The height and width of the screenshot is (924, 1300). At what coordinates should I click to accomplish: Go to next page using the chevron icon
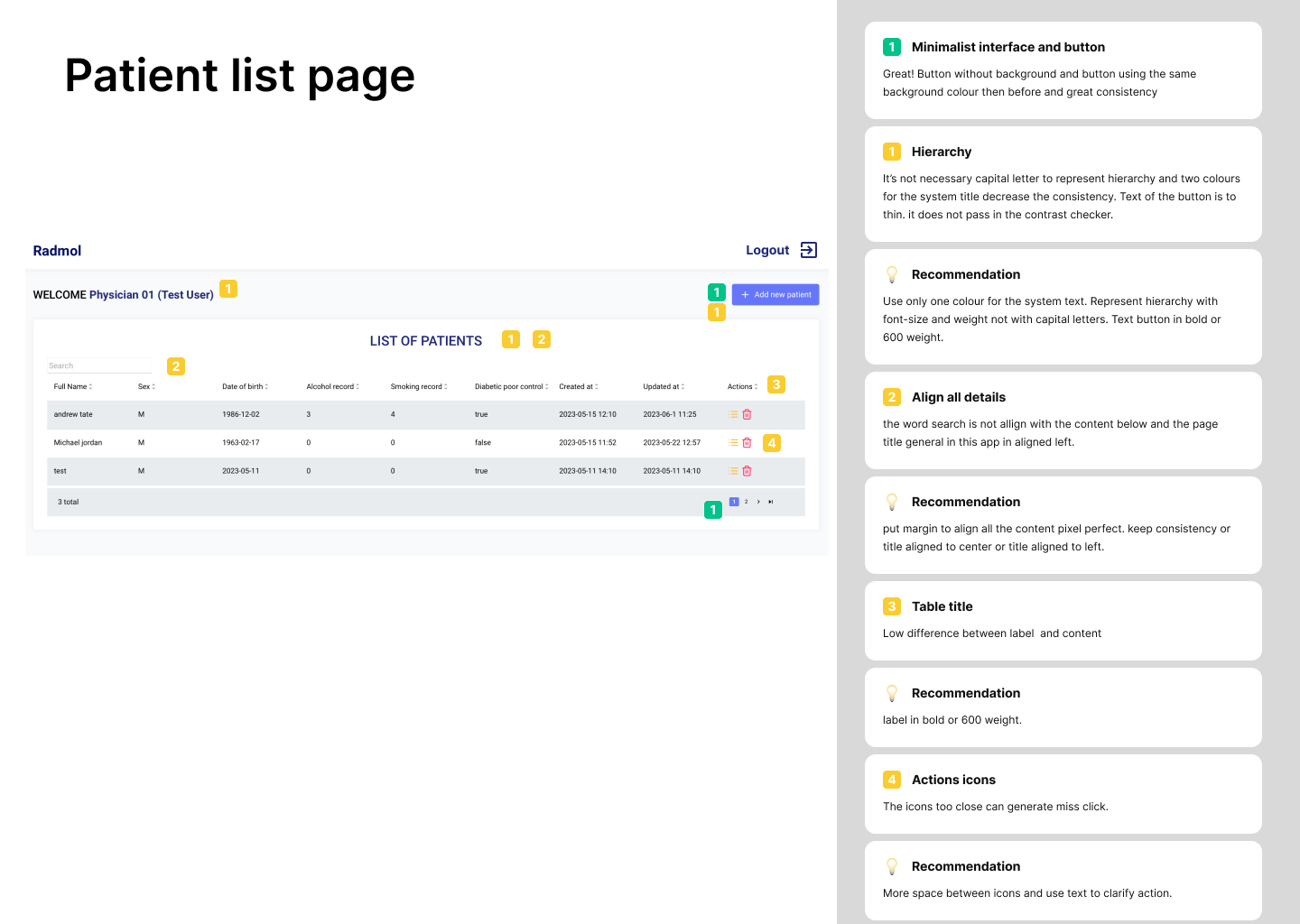(x=758, y=500)
